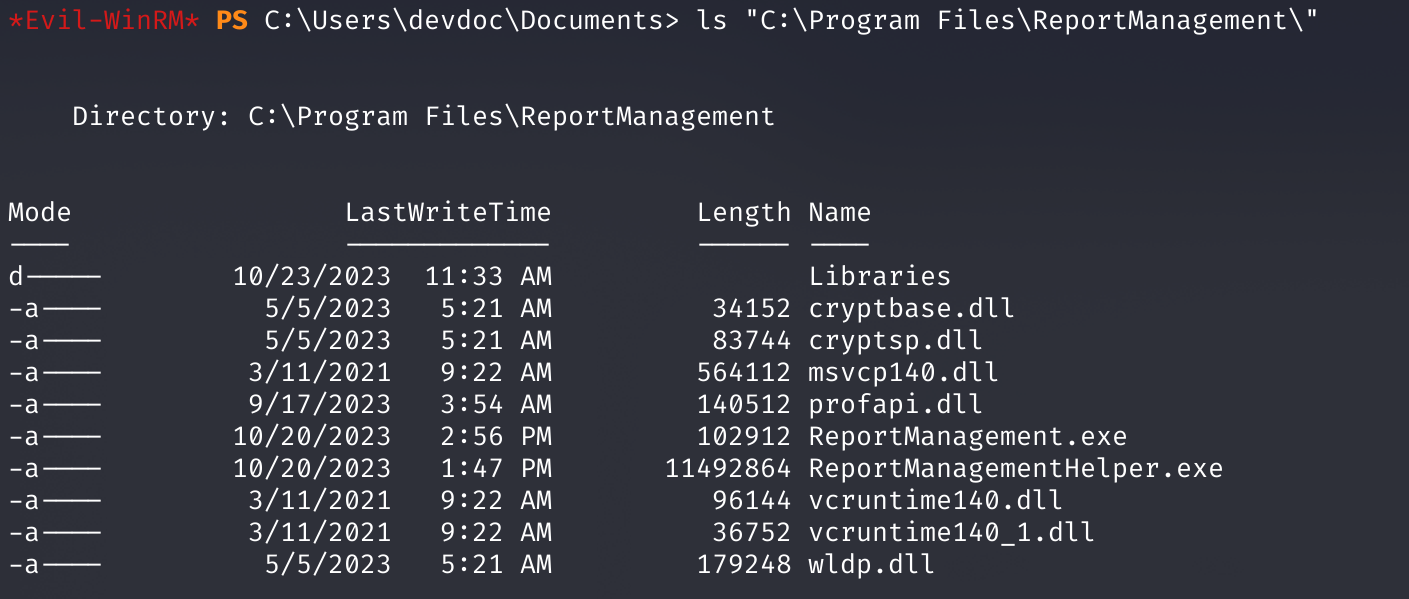Click the Name column header
The height and width of the screenshot is (599, 1409).
click(840, 212)
